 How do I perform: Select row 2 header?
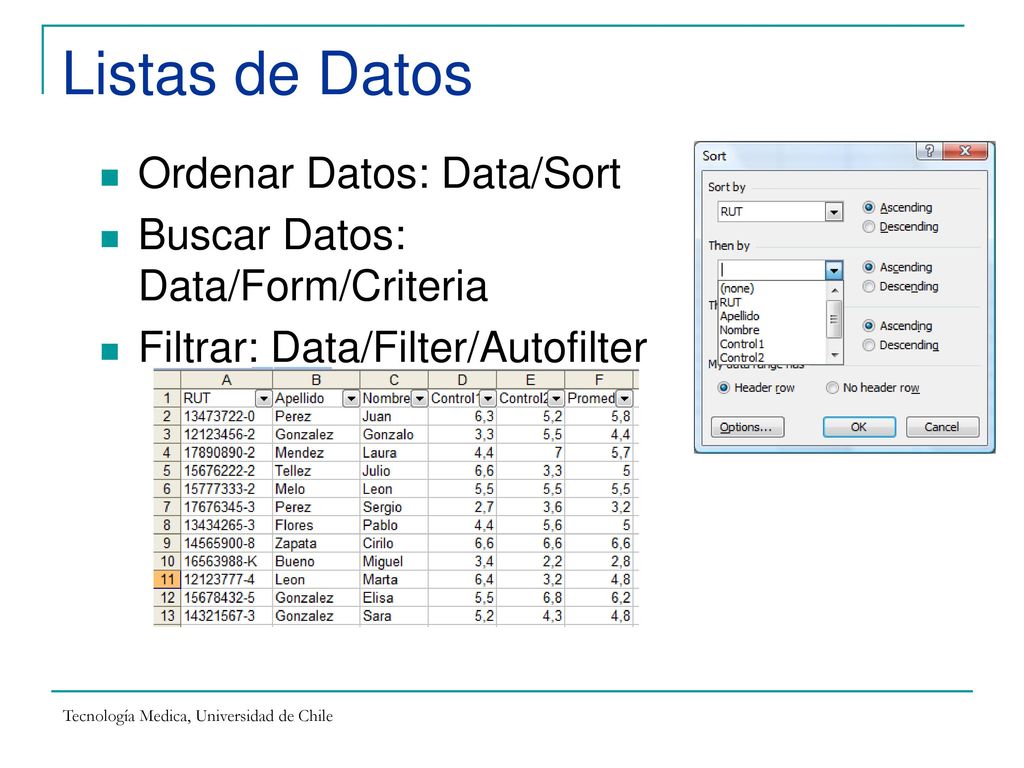pyautogui.click(x=167, y=417)
